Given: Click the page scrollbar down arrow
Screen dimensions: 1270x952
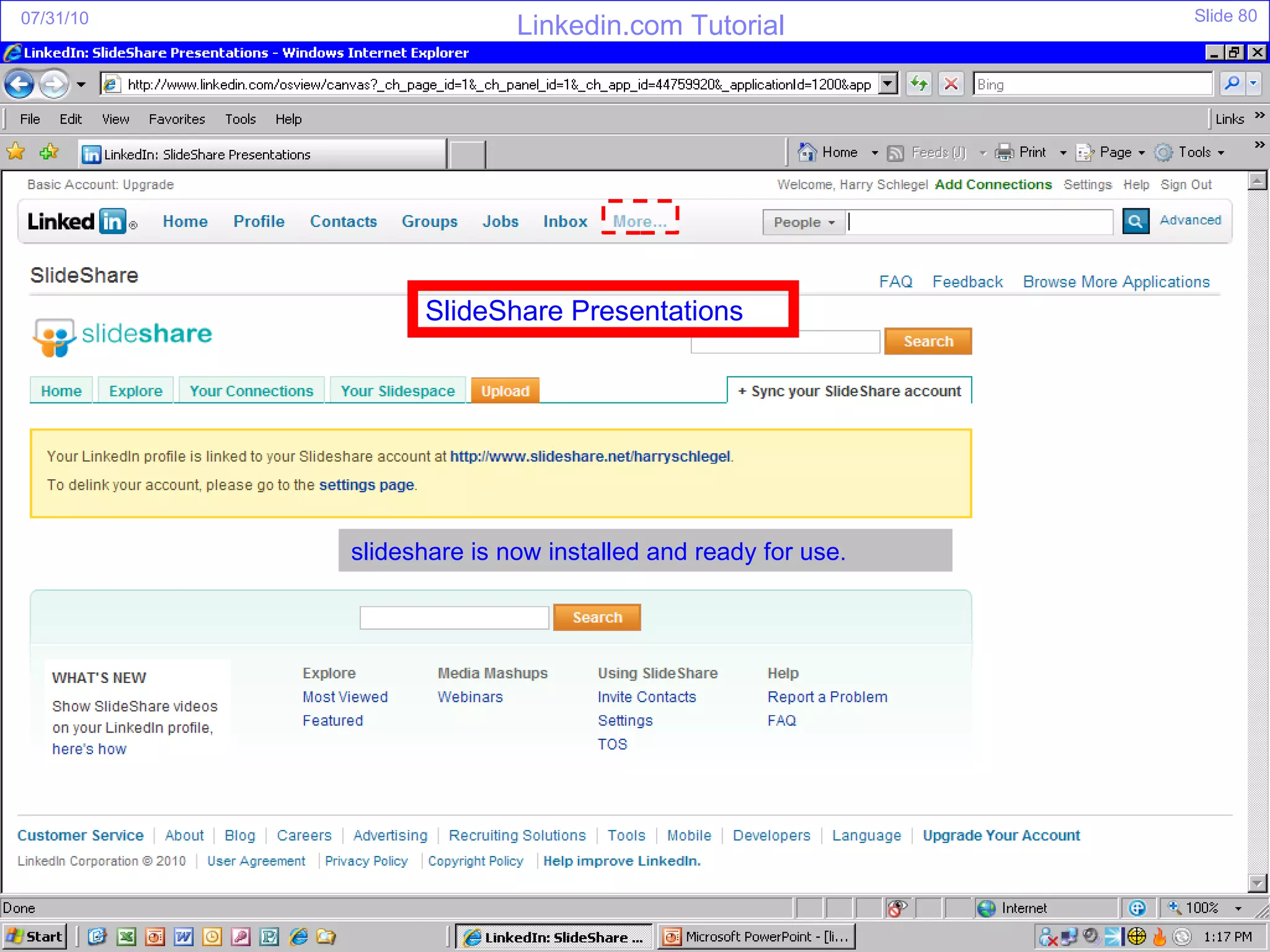Looking at the screenshot, I should (1257, 883).
